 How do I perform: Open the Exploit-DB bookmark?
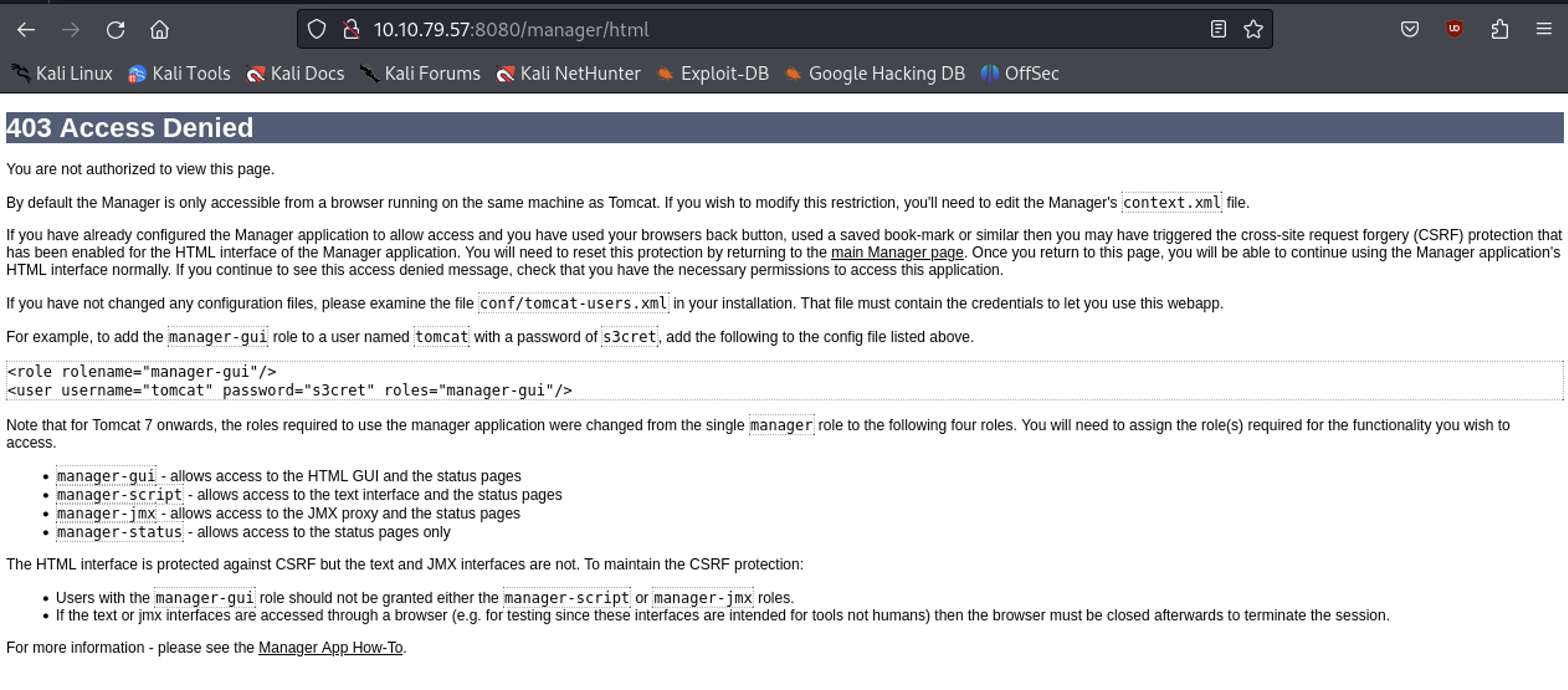[713, 73]
